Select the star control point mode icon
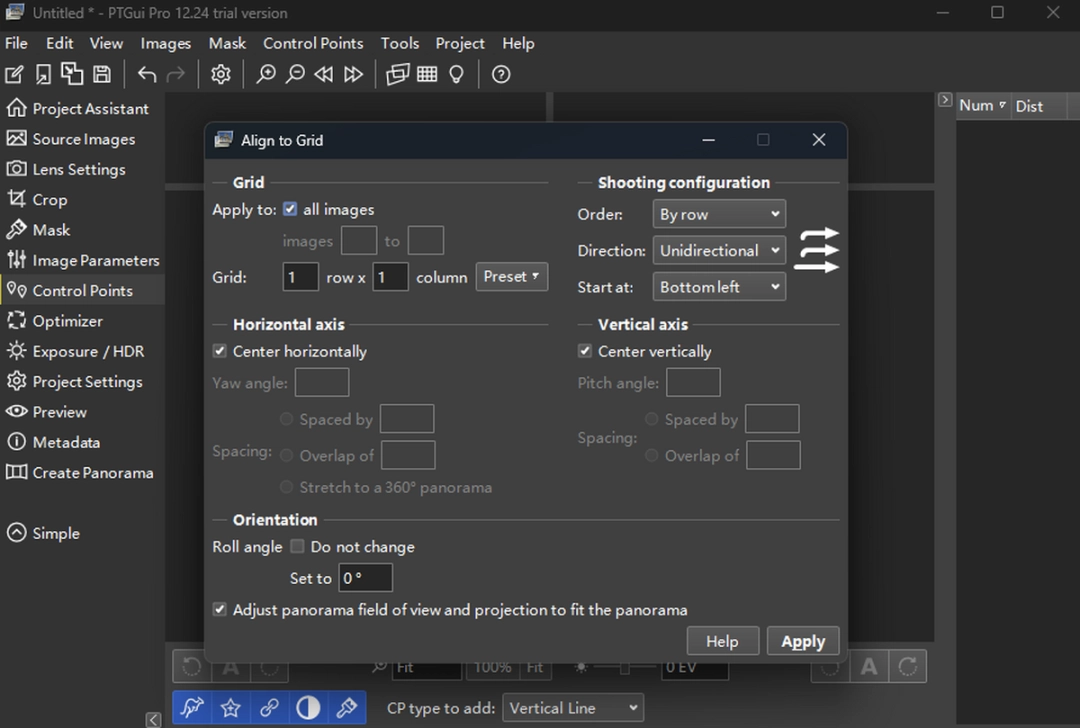This screenshot has height=728, width=1080. point(230,707)
